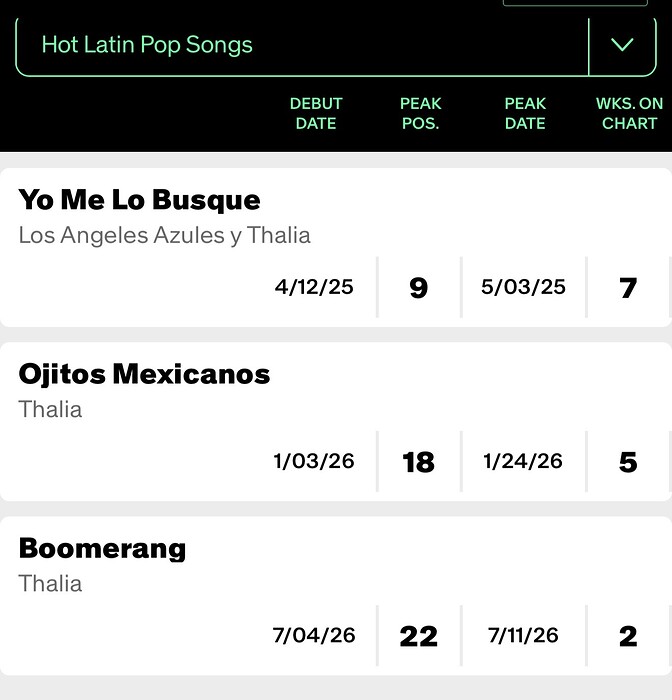Image resolution: width=672 pixels, height=700 pixels.
Task: Click the 7/04/26 debut date
Action: (314, 635)
